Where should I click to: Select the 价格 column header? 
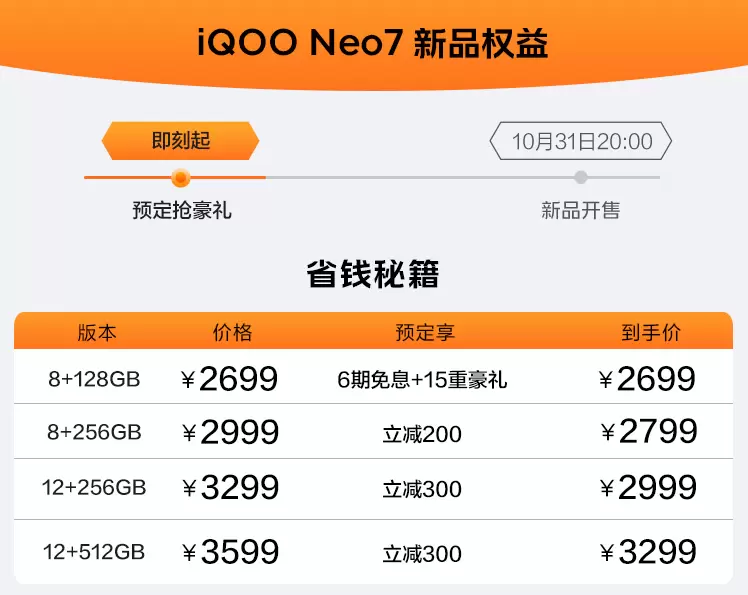(x=232, y=333)
